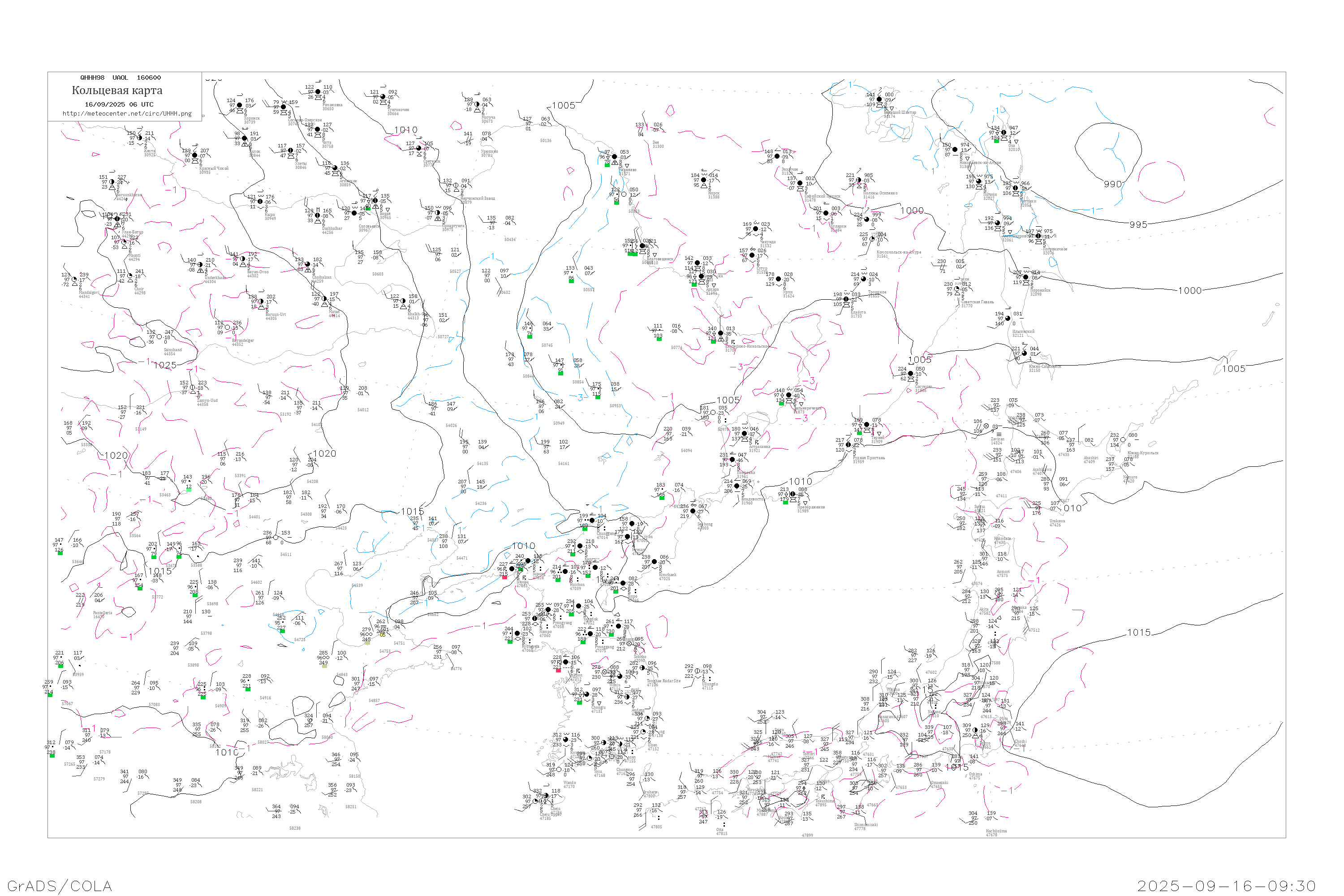The image size is (1344, 896).
Task: Click the Поронайск station filled circle
Action: pos(1026,277)
